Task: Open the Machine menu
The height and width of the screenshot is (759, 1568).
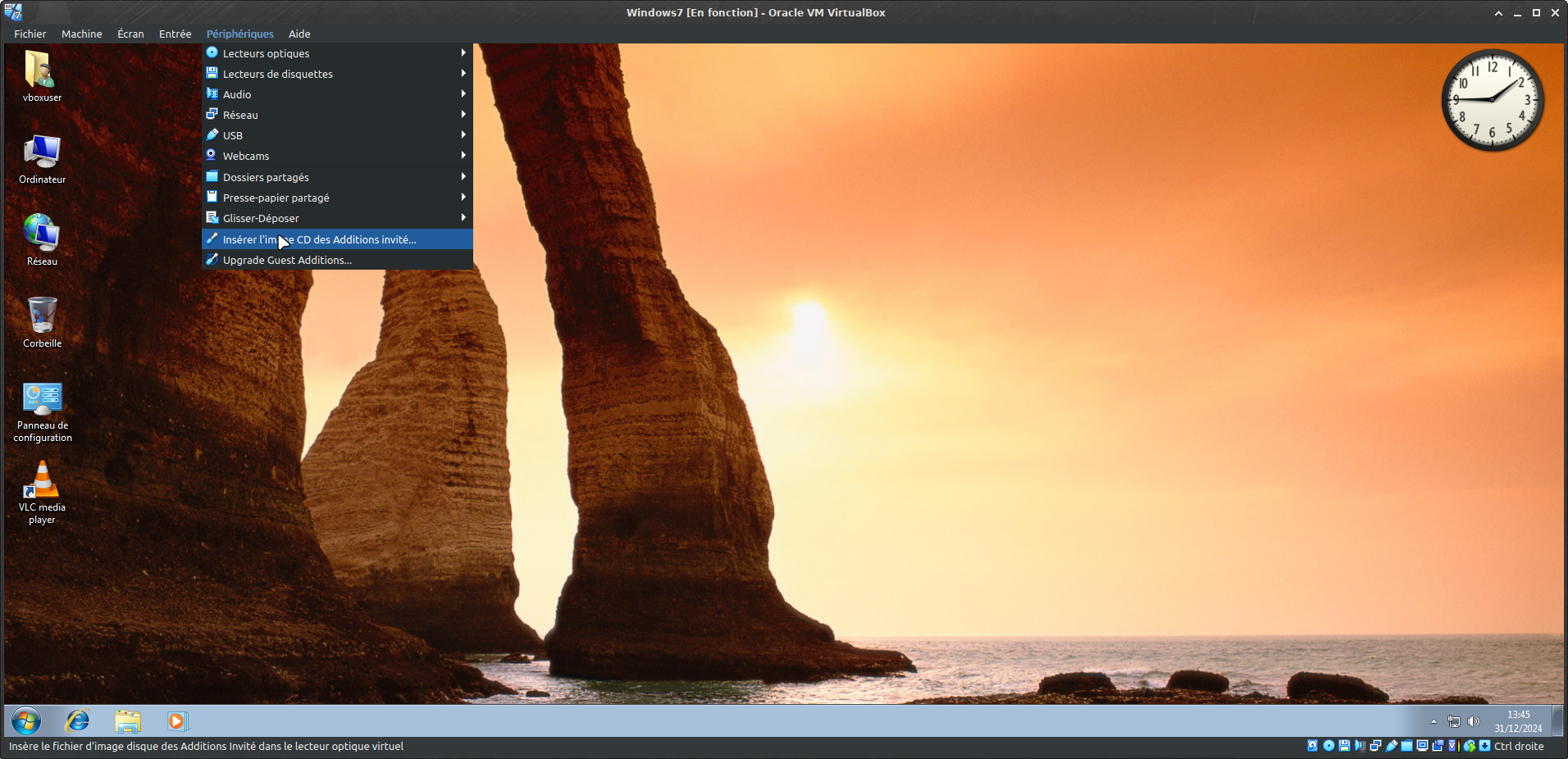Action: [x=81, y=34]
